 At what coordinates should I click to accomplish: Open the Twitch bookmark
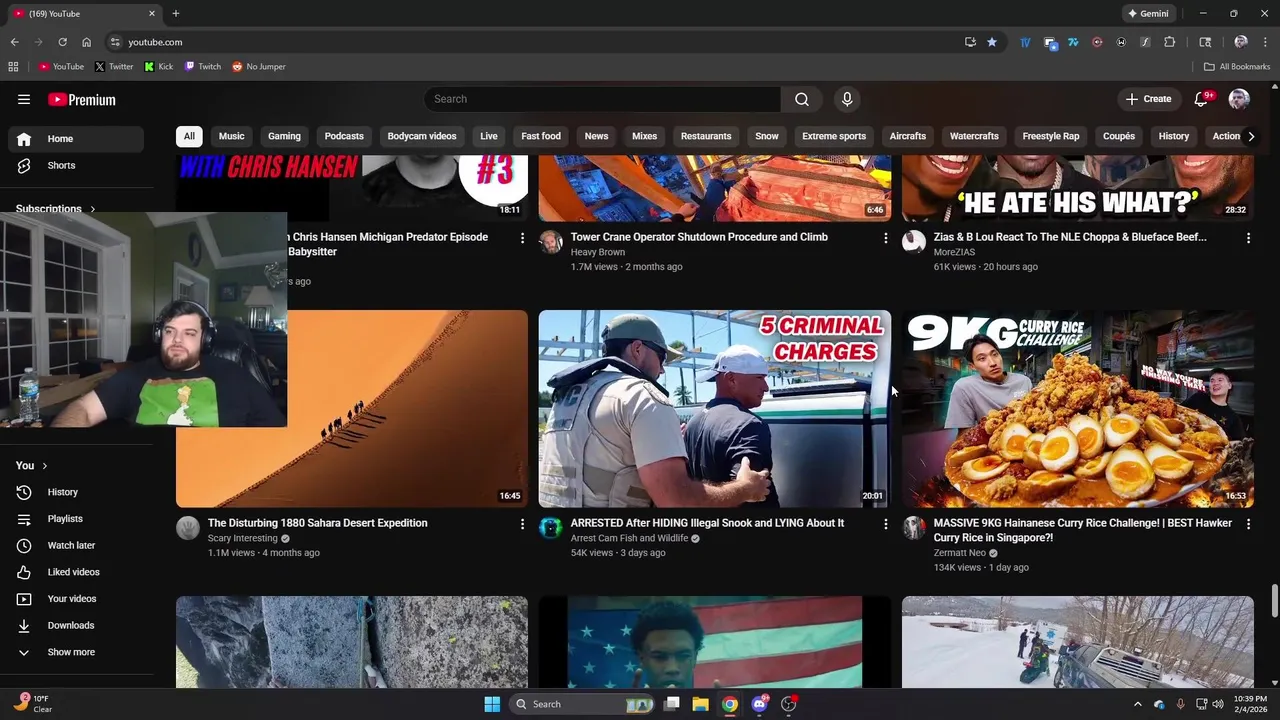pyautogui.click(x=203, y=67)
